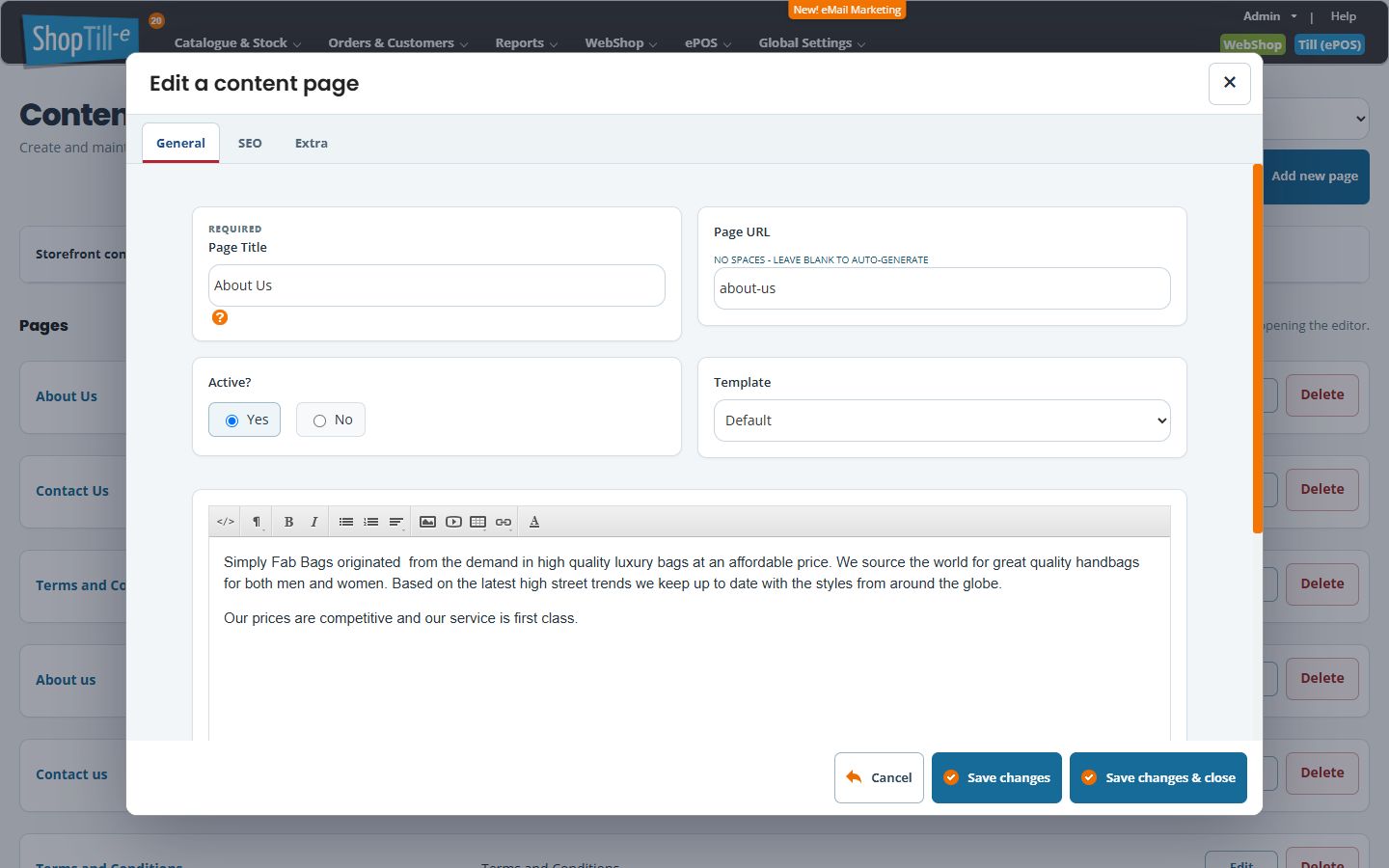Delete the lowercase Contact us page row

tap(1321, 773)
